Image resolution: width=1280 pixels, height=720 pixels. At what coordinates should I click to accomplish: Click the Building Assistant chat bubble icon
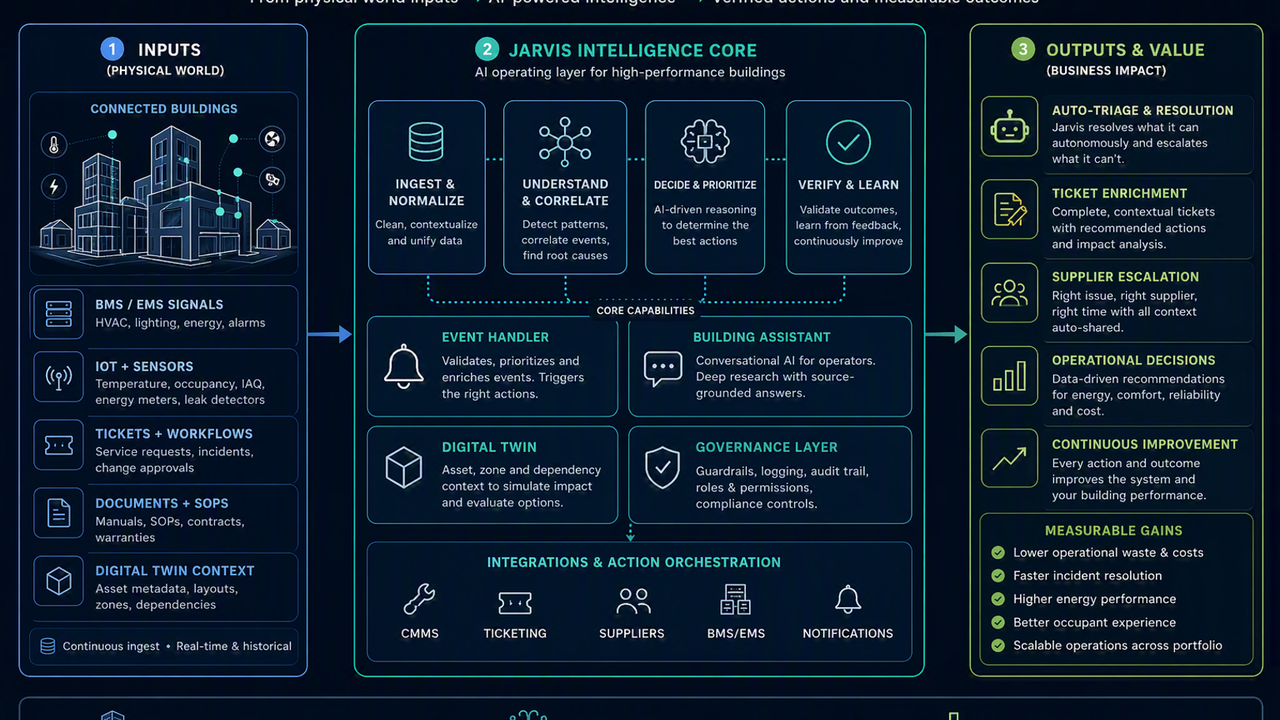pyautogui.click(x=663, y=368)
